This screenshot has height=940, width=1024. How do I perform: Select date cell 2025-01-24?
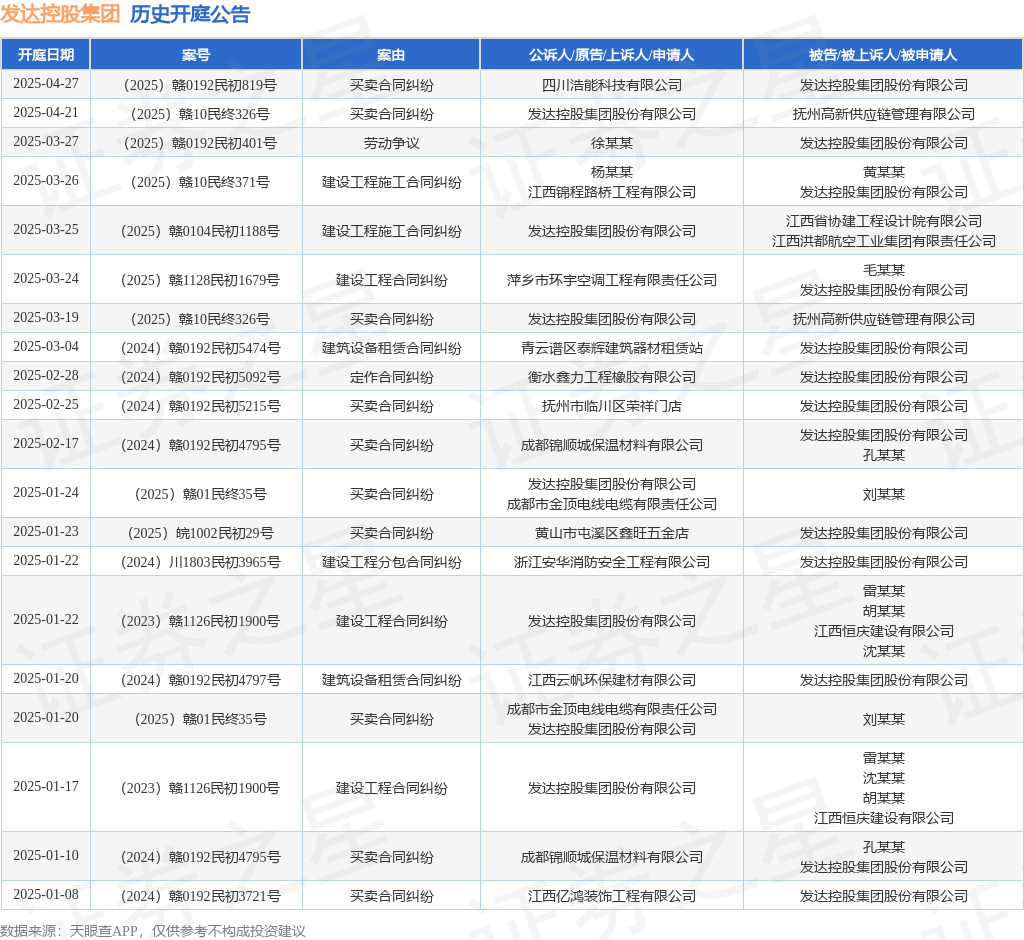coord(46,493)
